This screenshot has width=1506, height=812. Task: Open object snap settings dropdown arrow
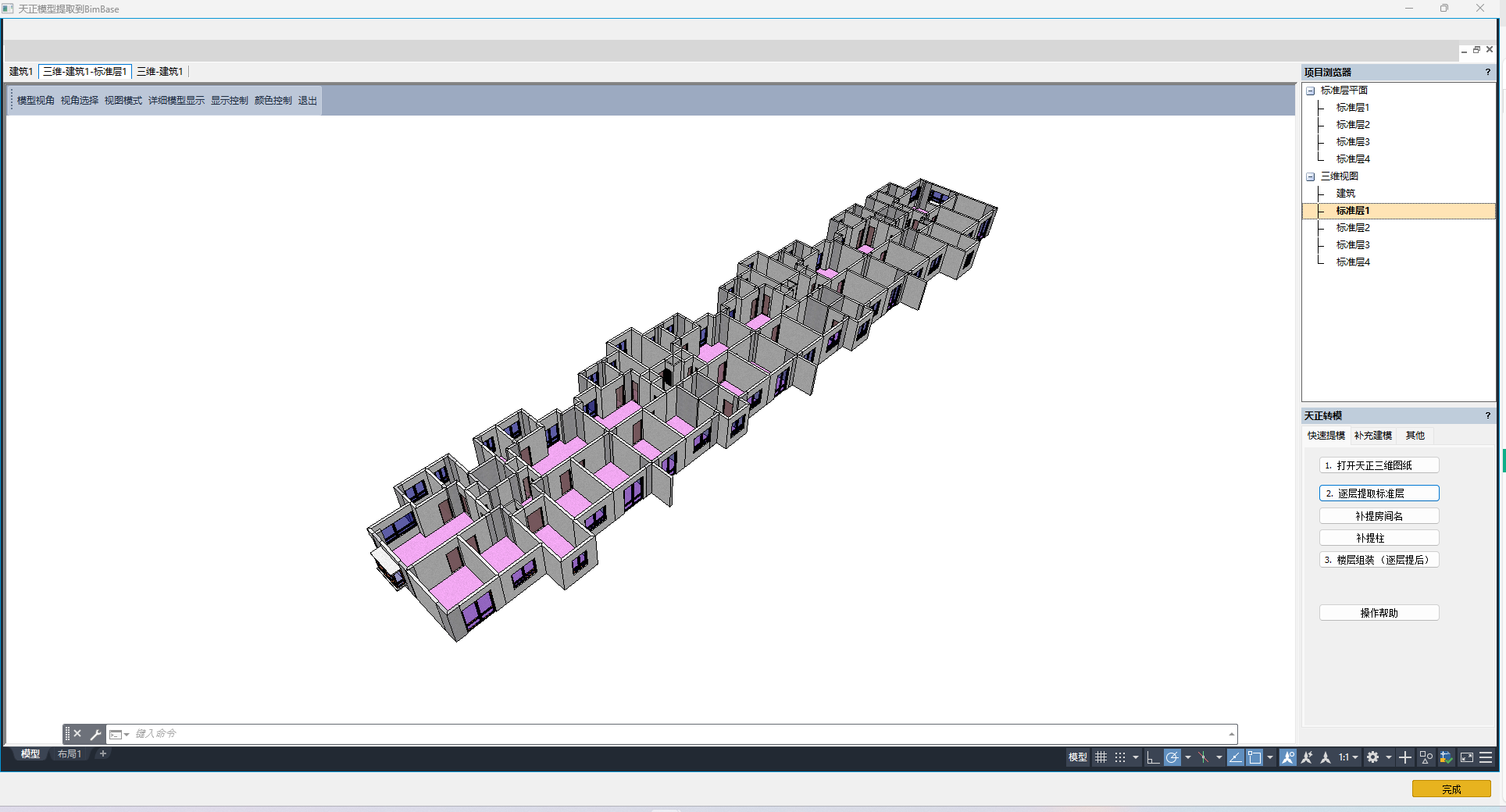[x=1270, y=757]
